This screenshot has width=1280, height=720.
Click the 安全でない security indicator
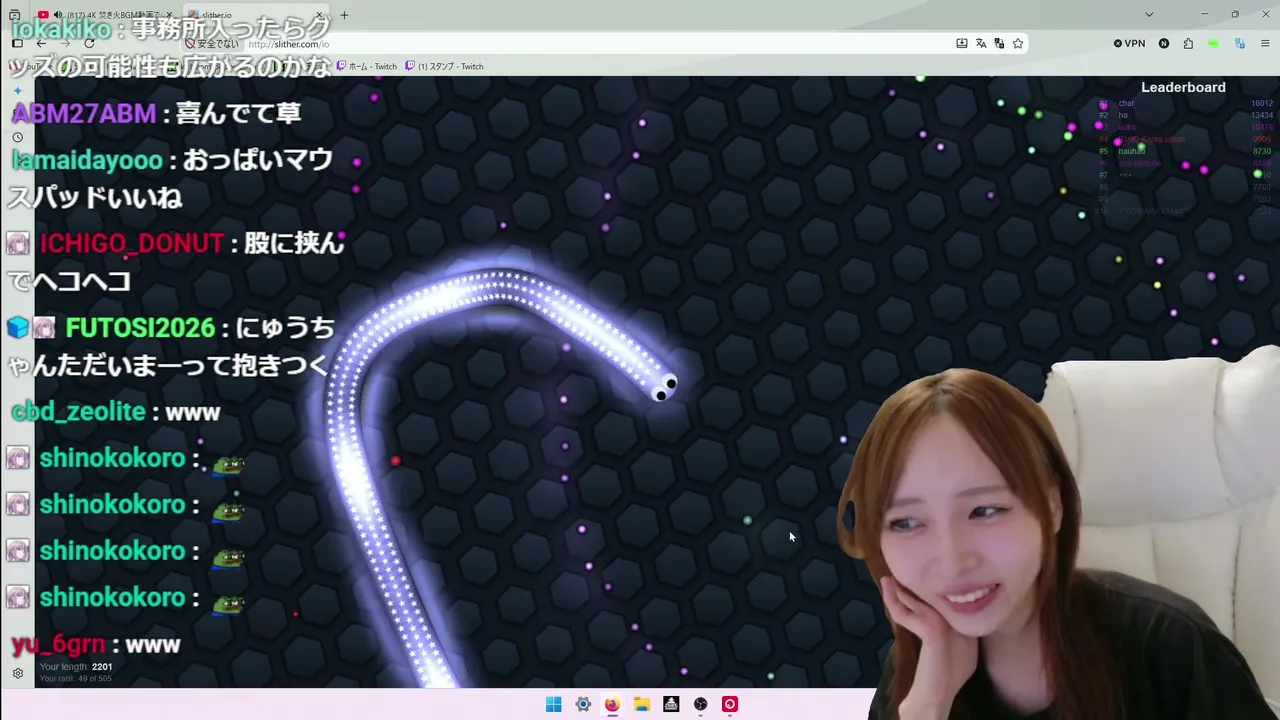pyautogui.click(x=212, y=44)
